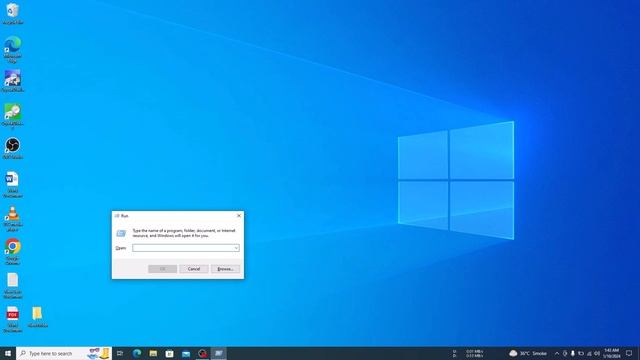Close the Run dialog
The width and height of the screenshot is (640, 360).
click(x=239, y=216)
